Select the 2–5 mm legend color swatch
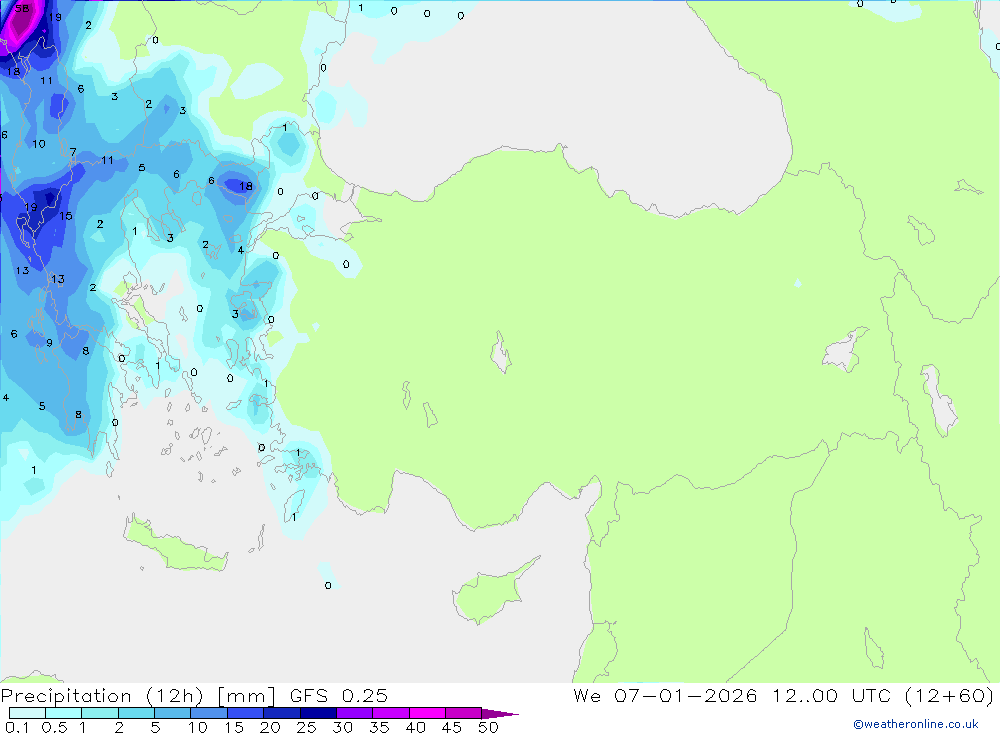1000x733 pixels. (x=136, y=713)
